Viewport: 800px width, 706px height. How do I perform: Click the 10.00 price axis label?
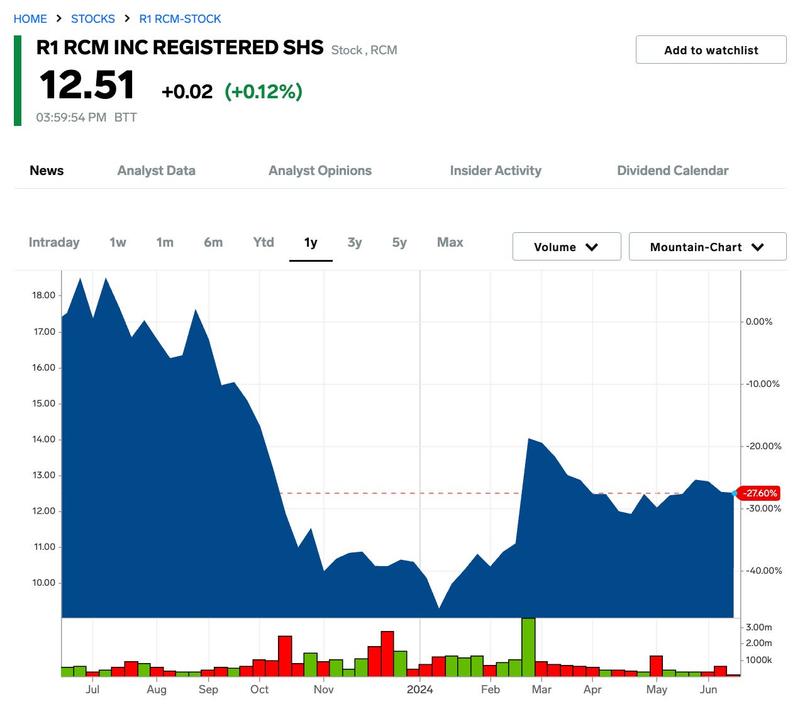click(x=44, y=583)
